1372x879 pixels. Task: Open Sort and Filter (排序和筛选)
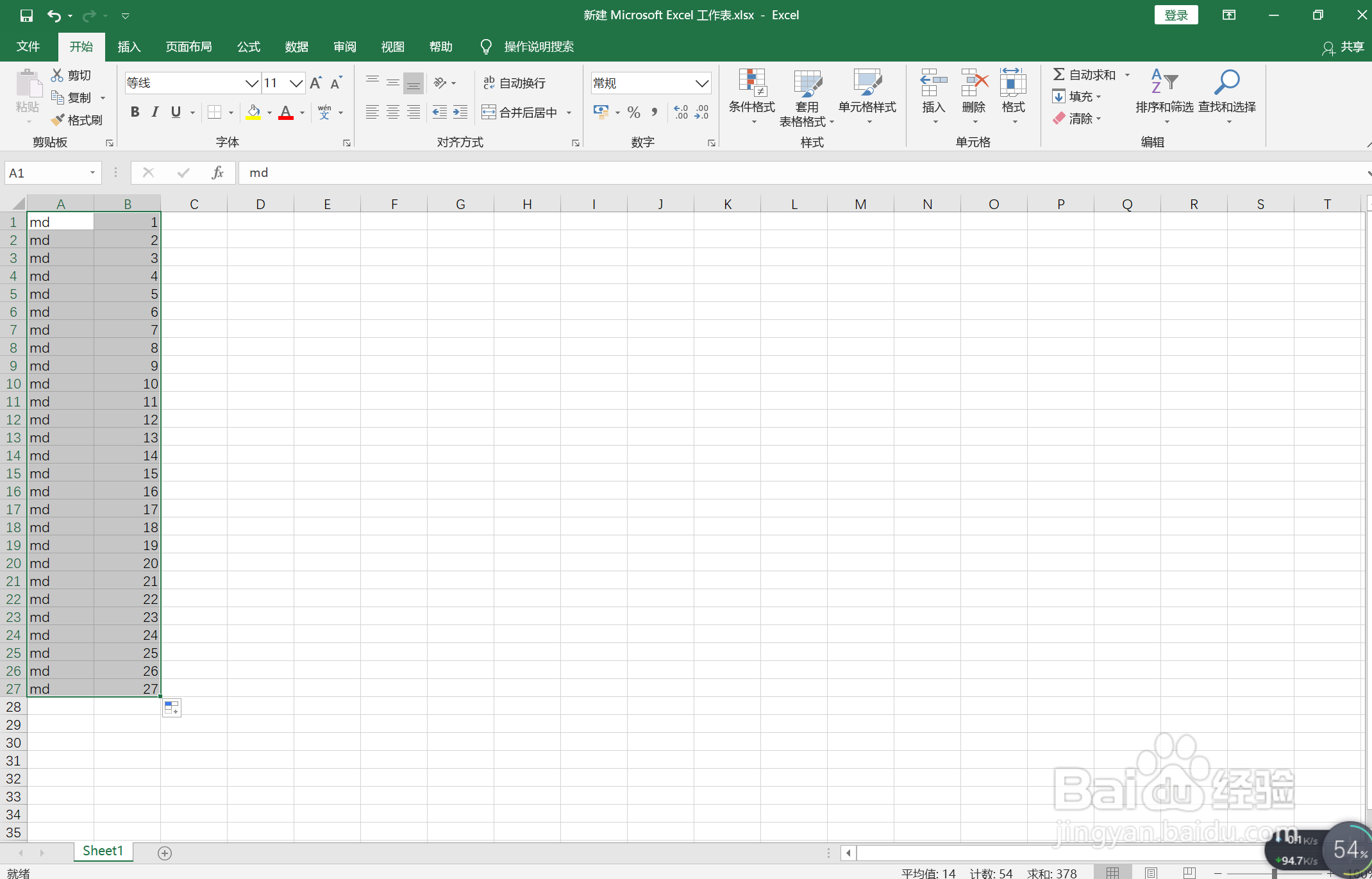[x=1164, y=97]
